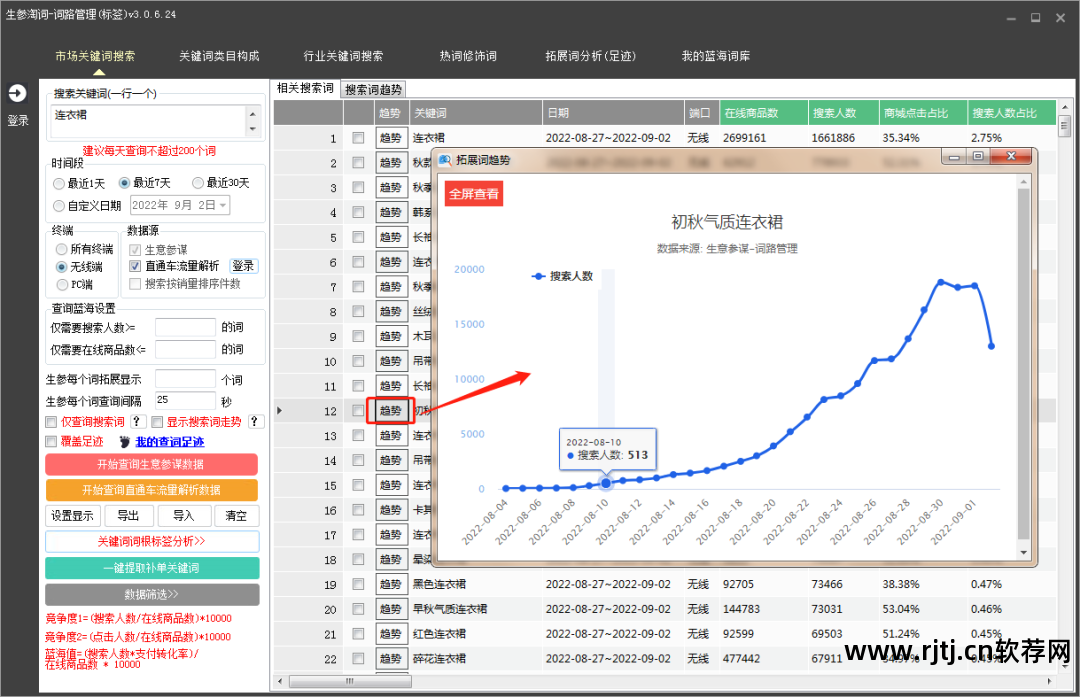Click the 开始查询生意参谋数据 button

pos(151,464)
